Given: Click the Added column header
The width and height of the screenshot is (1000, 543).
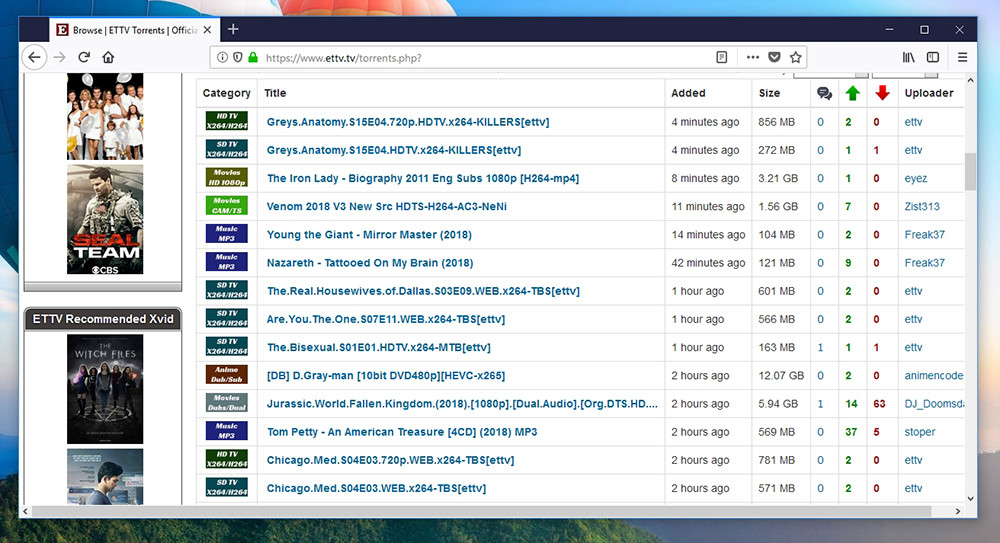Looking at the screenshot, I should 688,93.
